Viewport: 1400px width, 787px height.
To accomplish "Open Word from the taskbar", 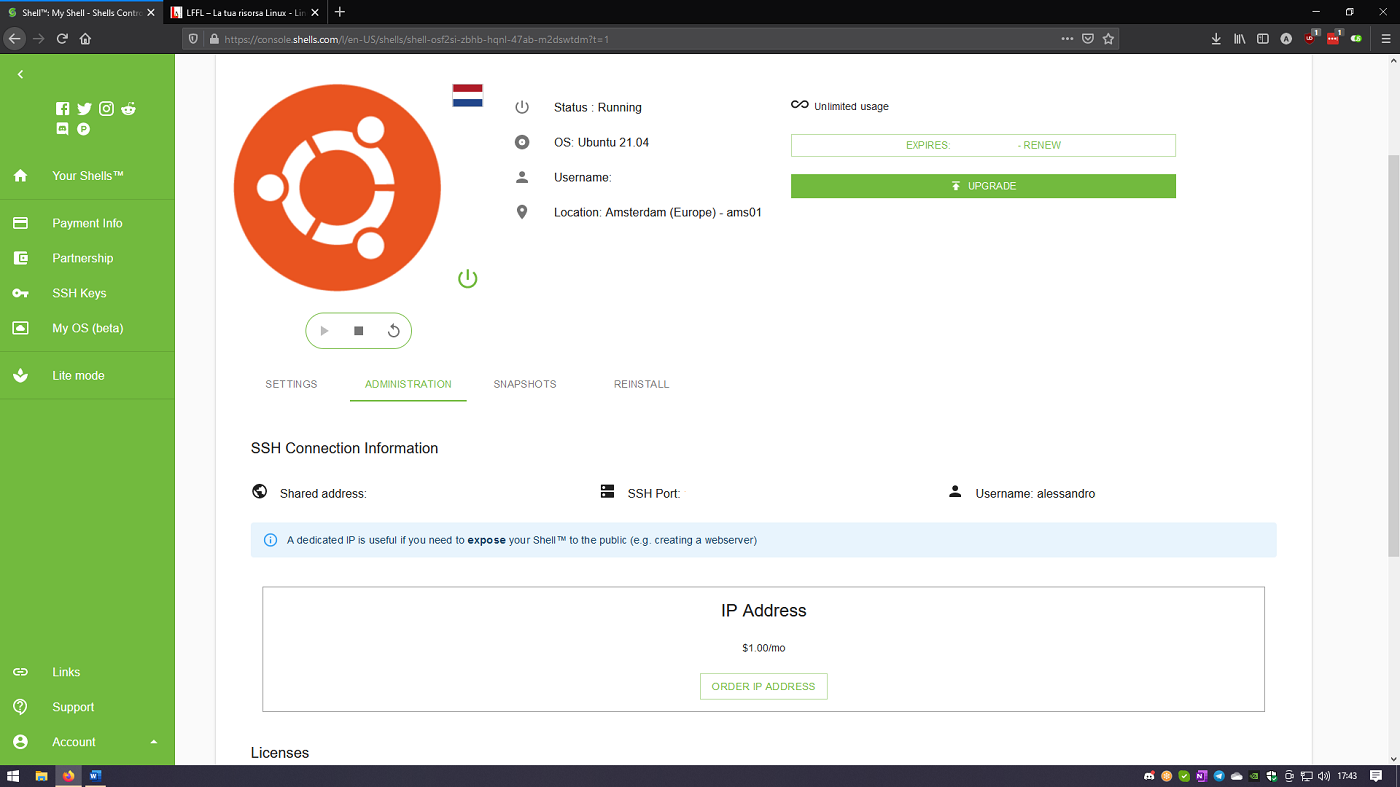I will 95,776.
